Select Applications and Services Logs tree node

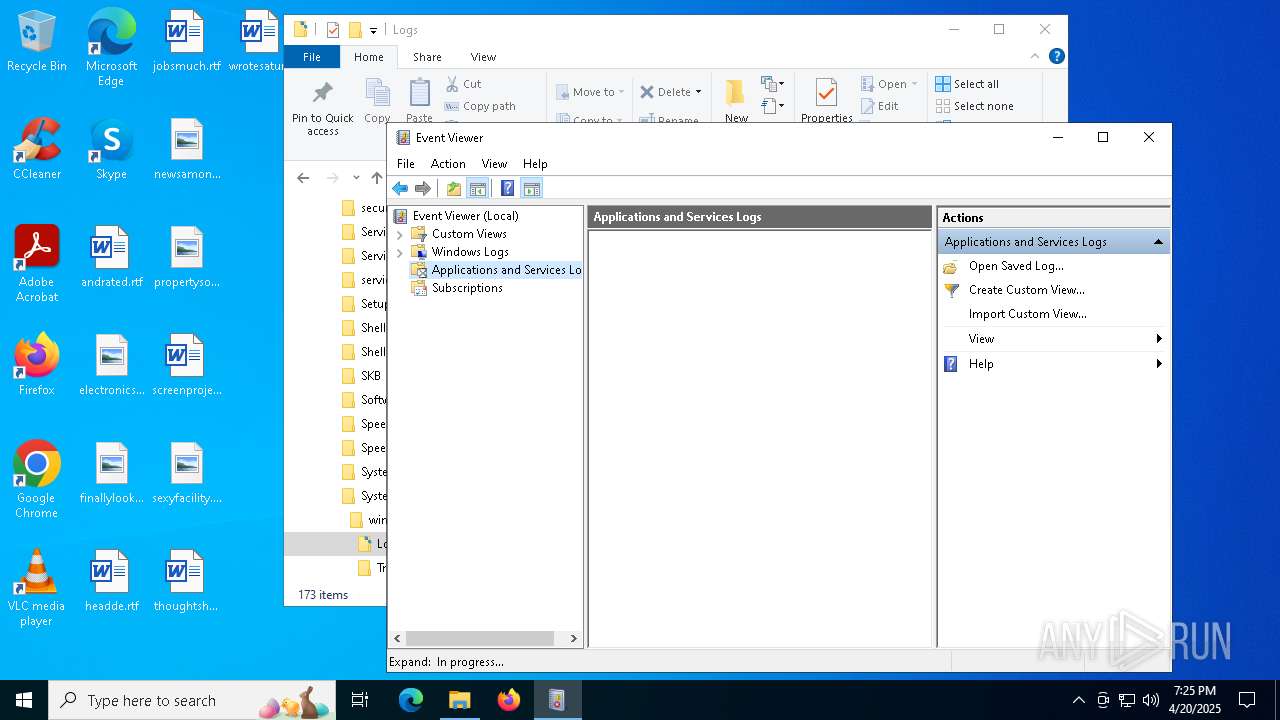coord(506,269)
